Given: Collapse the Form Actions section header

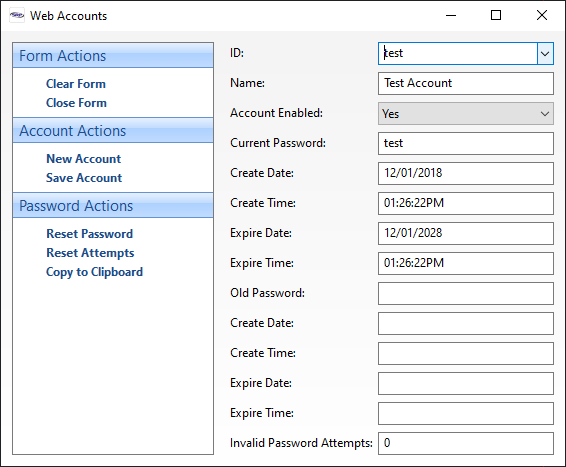Looking at the screenshot, I should (113, 56).
